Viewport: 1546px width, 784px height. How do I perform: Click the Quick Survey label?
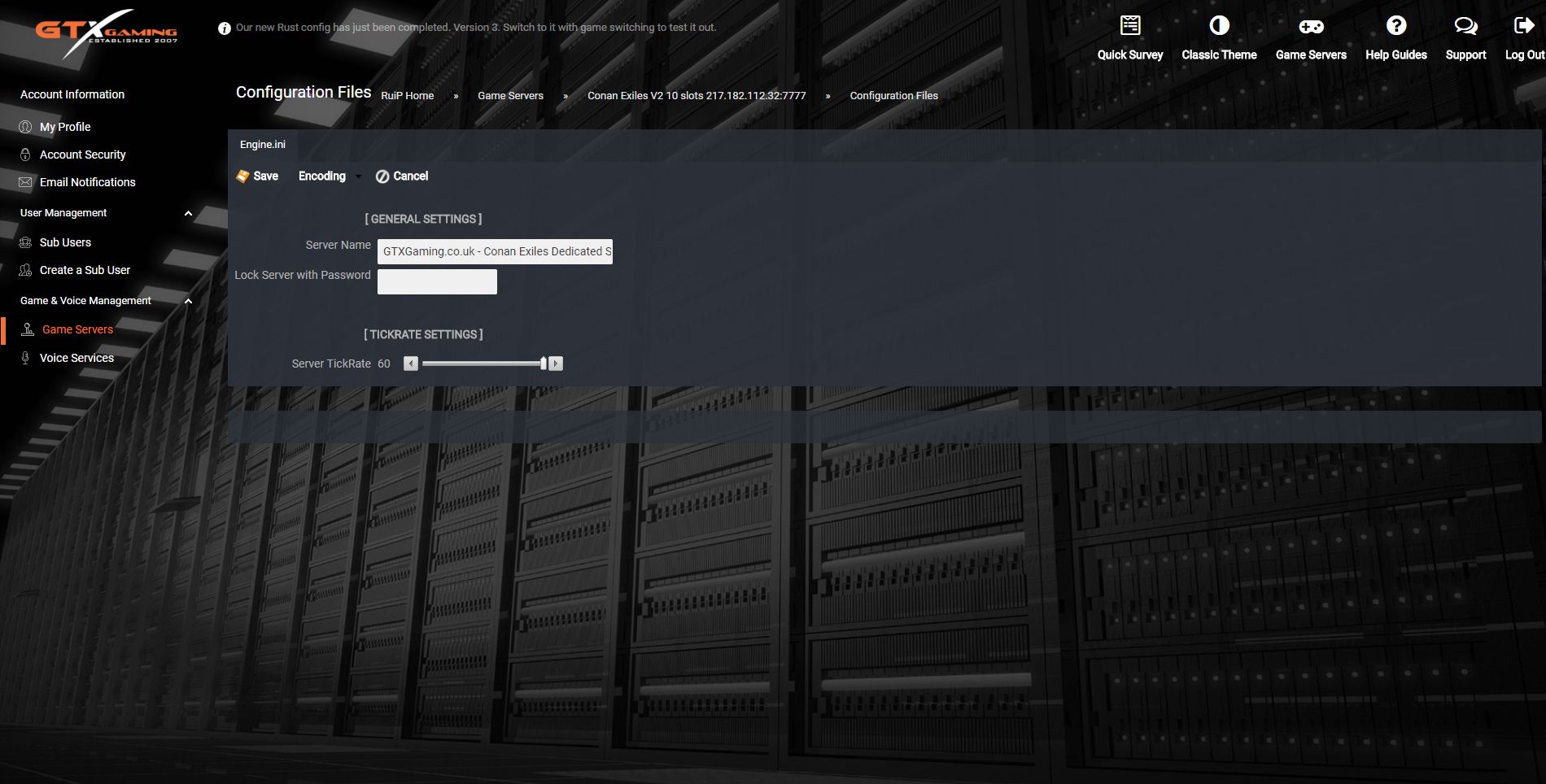pyautogui.click(x=1130, y=55)
